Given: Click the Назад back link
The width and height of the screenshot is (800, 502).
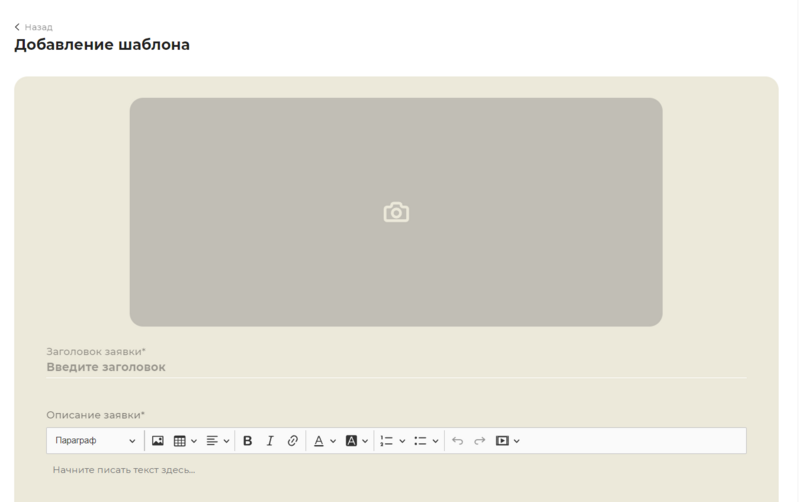Looking at the screenshot, I should pos(33,27).
